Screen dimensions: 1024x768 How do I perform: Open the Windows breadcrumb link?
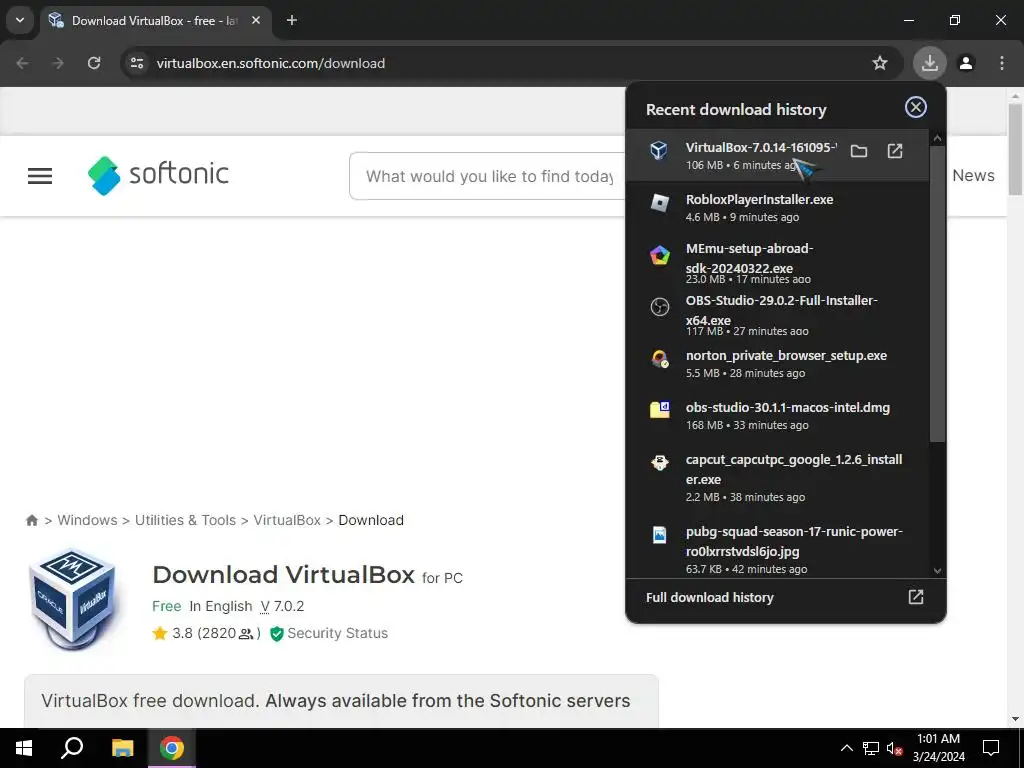tap(88, 520)
